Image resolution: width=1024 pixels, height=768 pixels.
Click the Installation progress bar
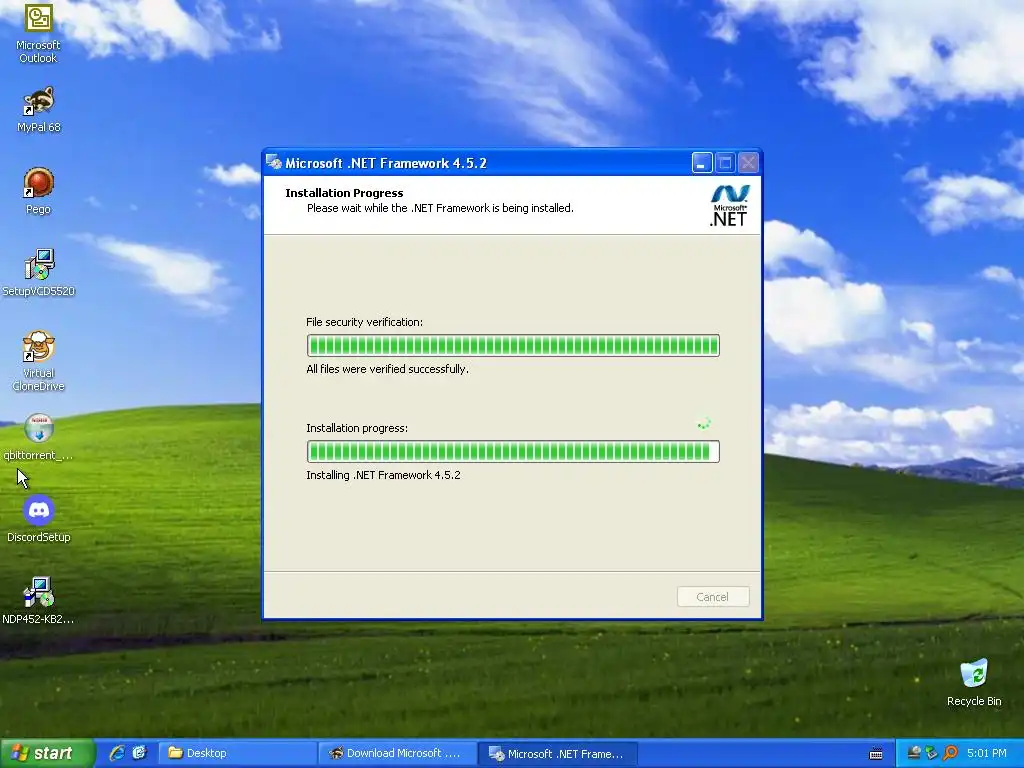513,451
